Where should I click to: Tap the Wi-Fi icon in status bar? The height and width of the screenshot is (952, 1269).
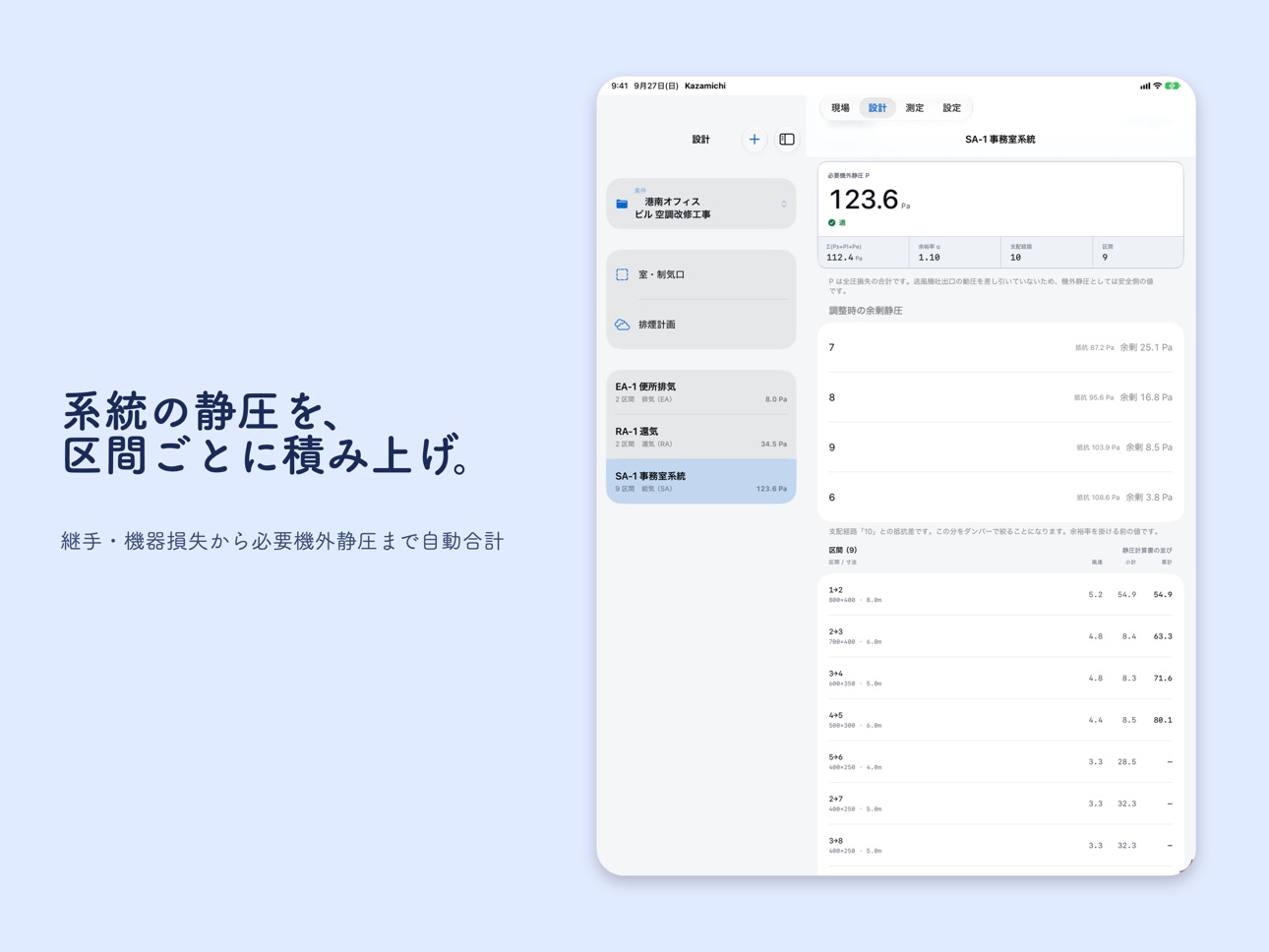(1157, 87)
